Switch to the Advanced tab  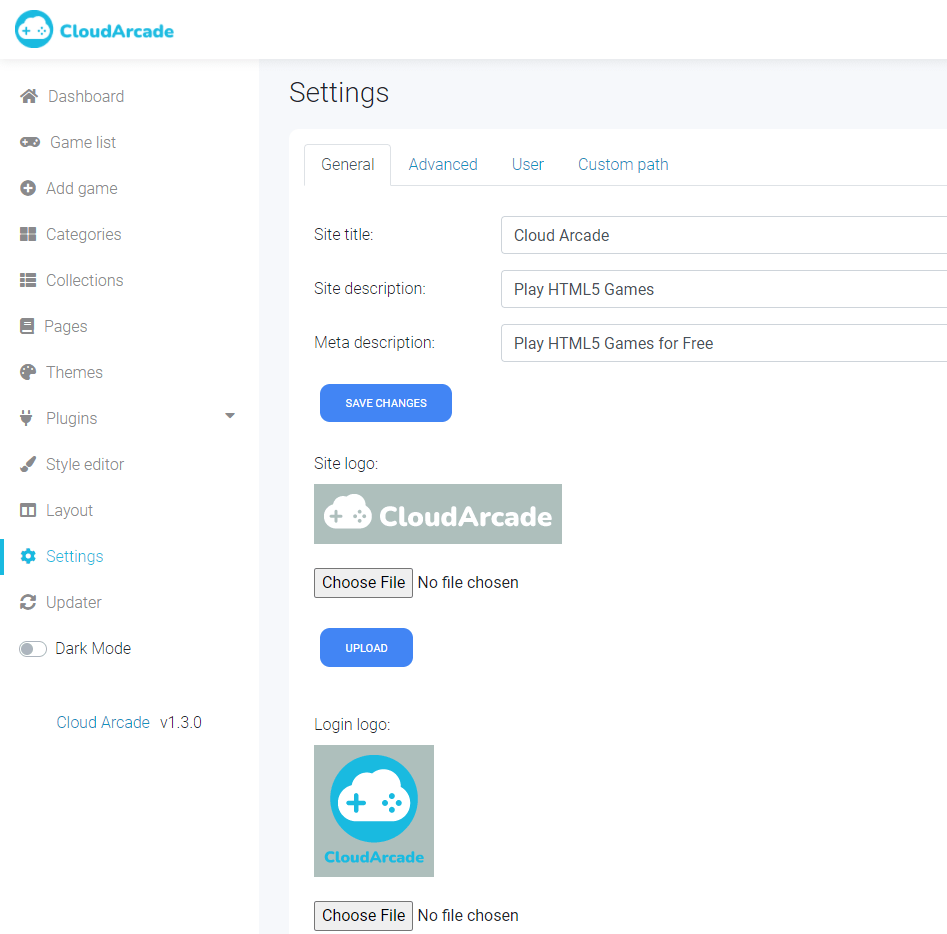pyautogui.click(x=443, y=164)
